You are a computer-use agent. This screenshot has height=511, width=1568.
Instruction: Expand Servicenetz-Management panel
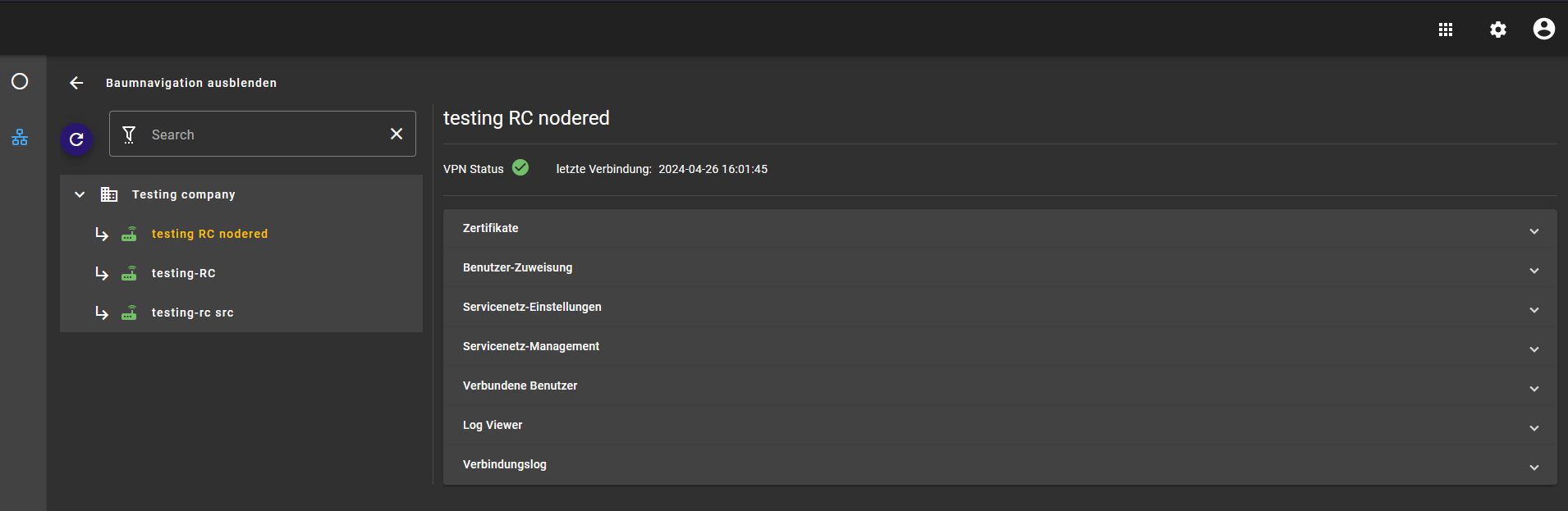tap(999, 347)
